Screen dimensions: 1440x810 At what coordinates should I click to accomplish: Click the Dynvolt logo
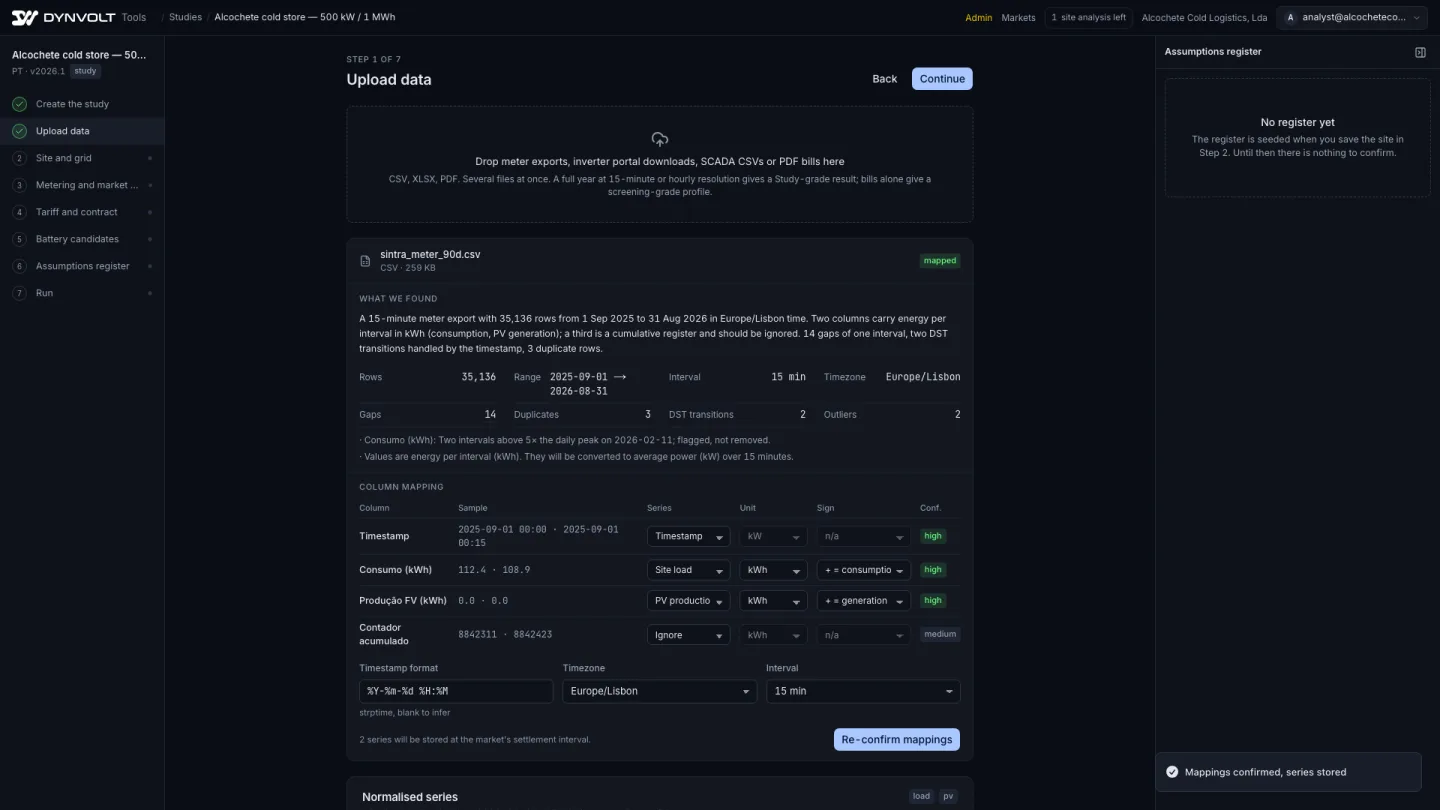pyautogui.click(x=63, y=17)
